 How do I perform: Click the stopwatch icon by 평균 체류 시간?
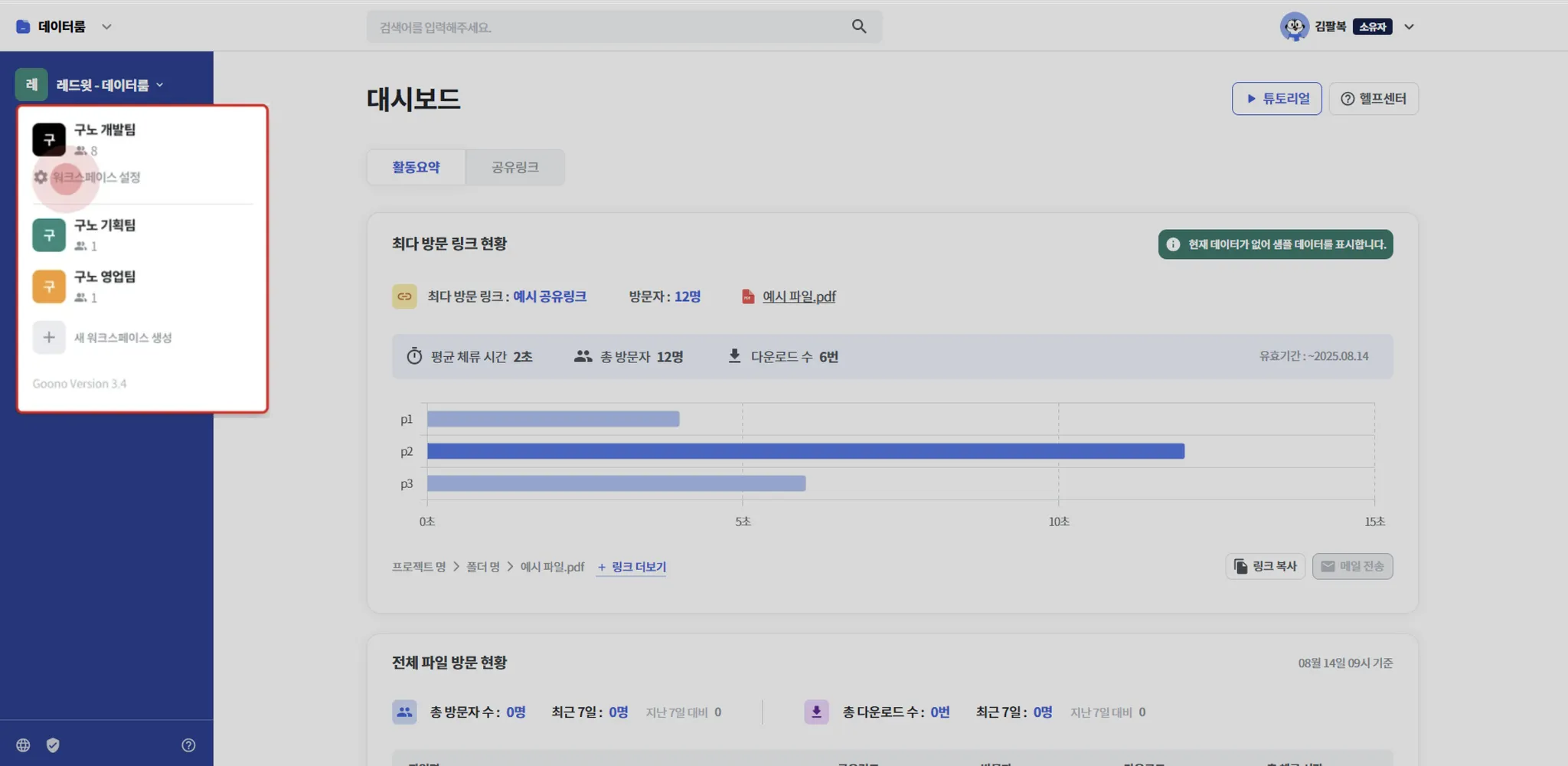(414, 356)
